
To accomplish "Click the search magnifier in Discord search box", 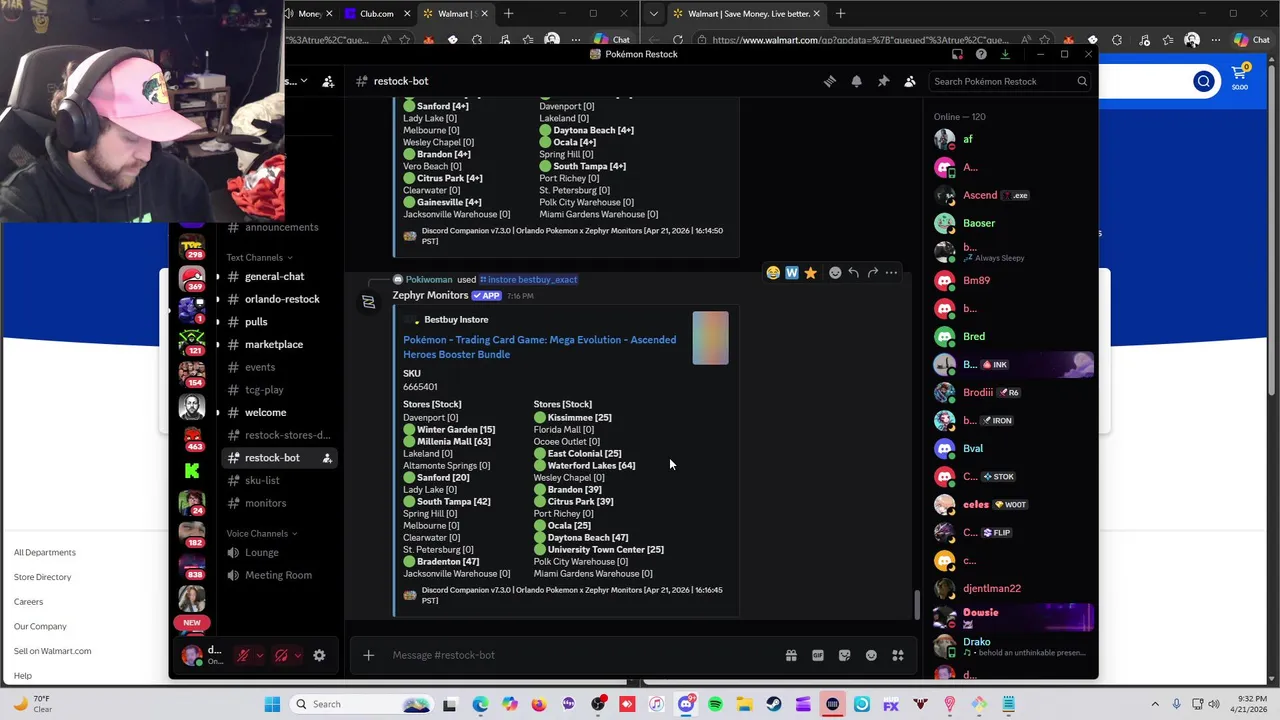I will (x=1082, y=81).
